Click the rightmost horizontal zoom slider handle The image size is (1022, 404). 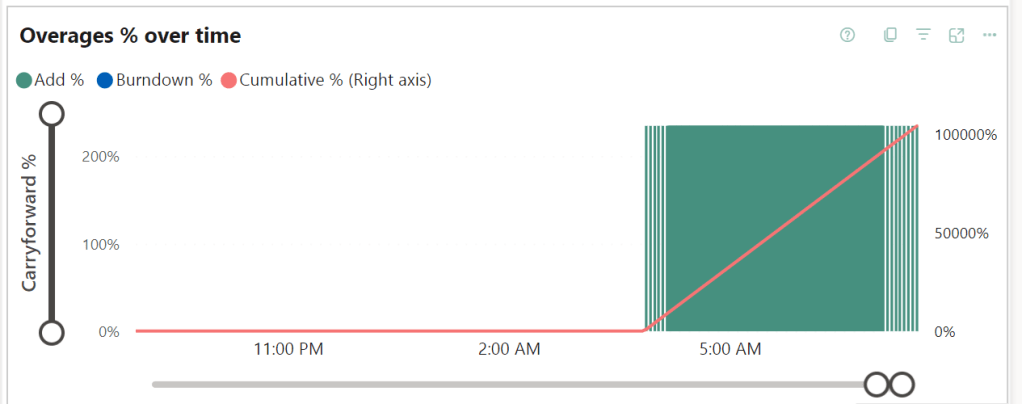point(902,384)
